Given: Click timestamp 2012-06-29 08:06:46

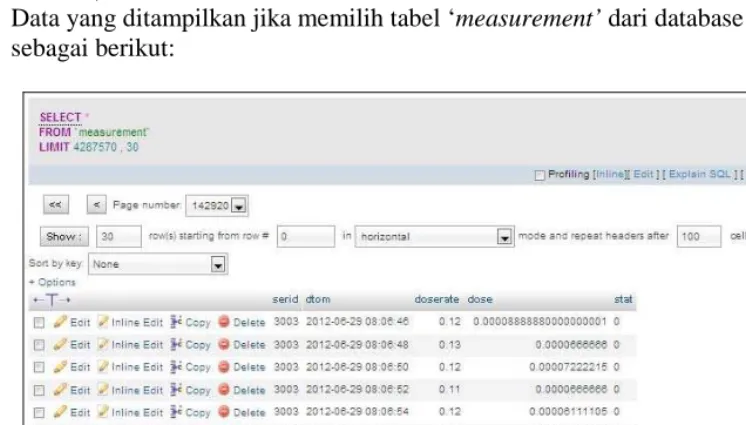Looking at the screenshot, I should (x=357, y=322).
